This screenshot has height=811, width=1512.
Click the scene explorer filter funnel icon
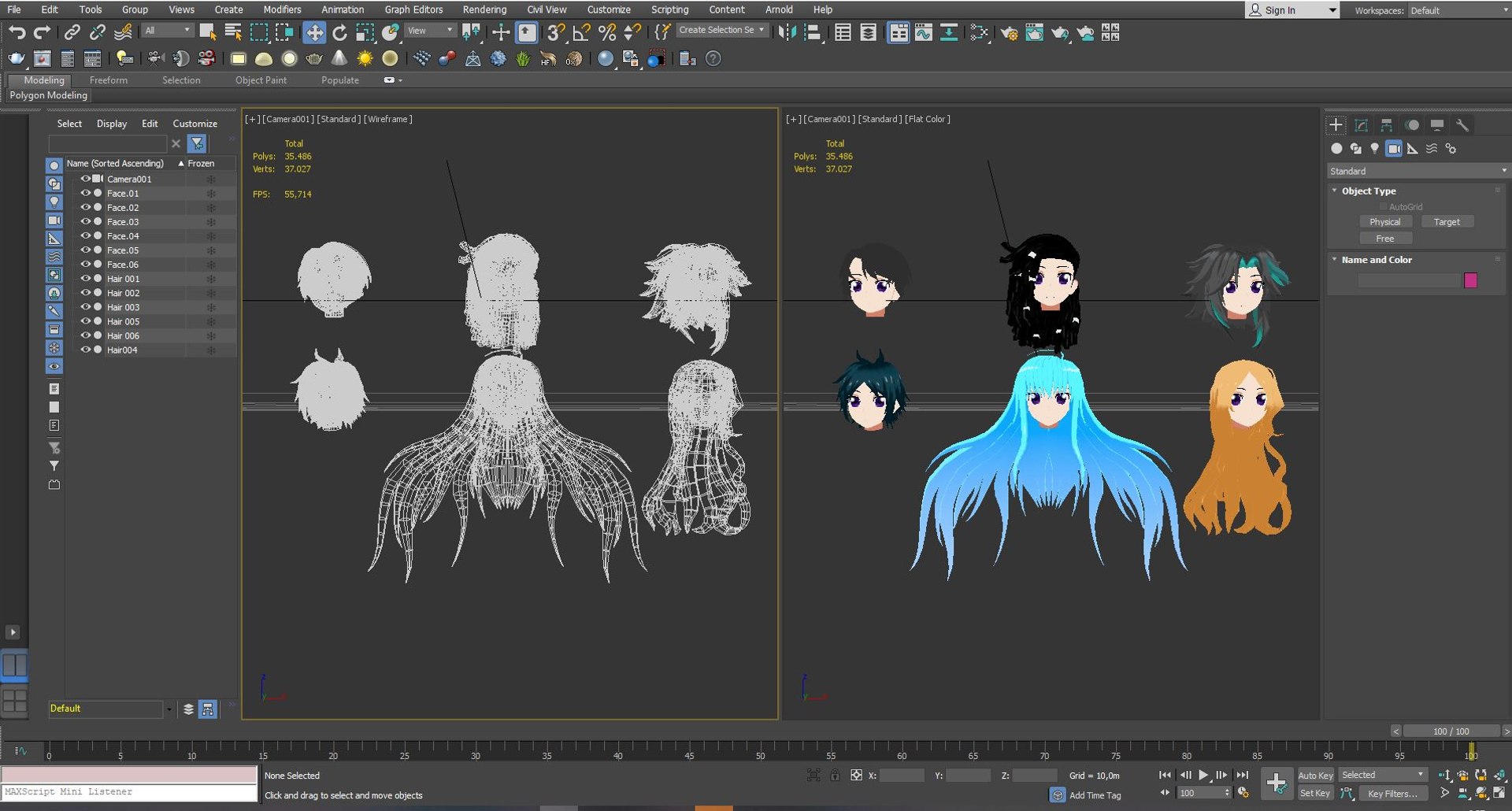pyautogui.click(x=197, y=143)
